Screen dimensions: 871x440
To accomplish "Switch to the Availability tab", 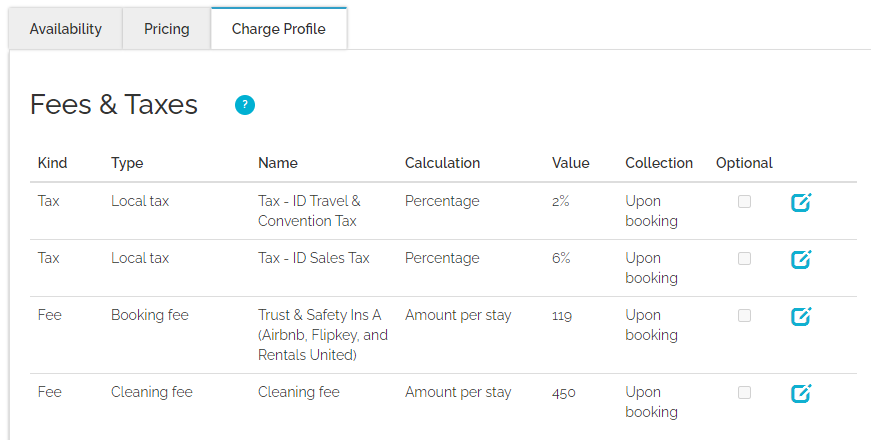I will (x=66, y=29).
